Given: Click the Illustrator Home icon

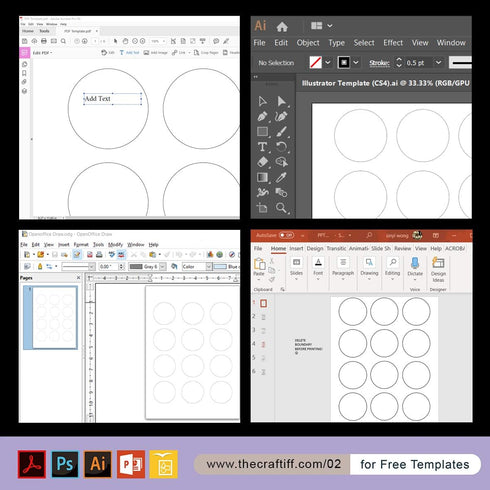Looking at the screenshot, I should coord(282,27).
